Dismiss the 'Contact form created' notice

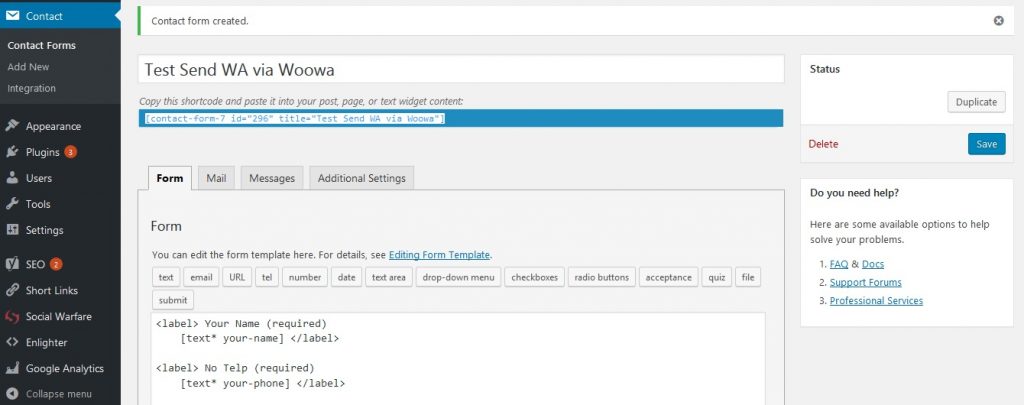coord(999,21)
